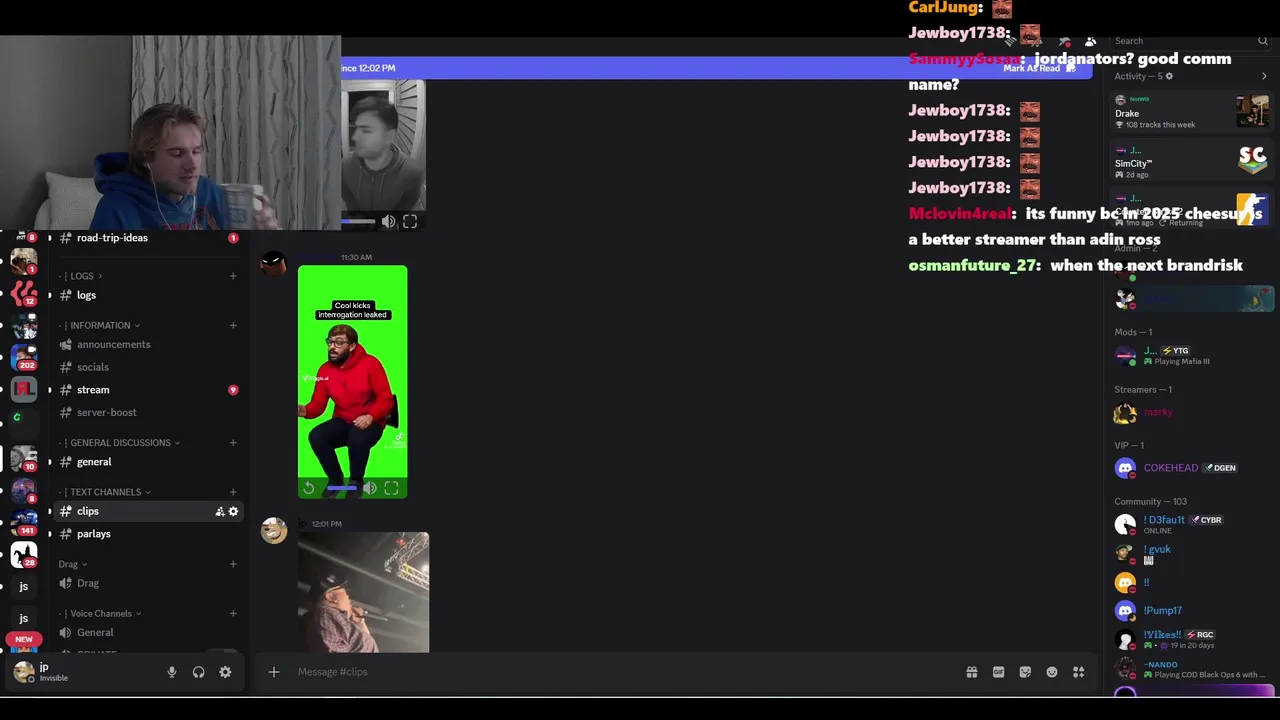This screenshot has width=1280, height=720.
Task: Open member COKEHEAD in VIP list
Action: click(1191, 468)
